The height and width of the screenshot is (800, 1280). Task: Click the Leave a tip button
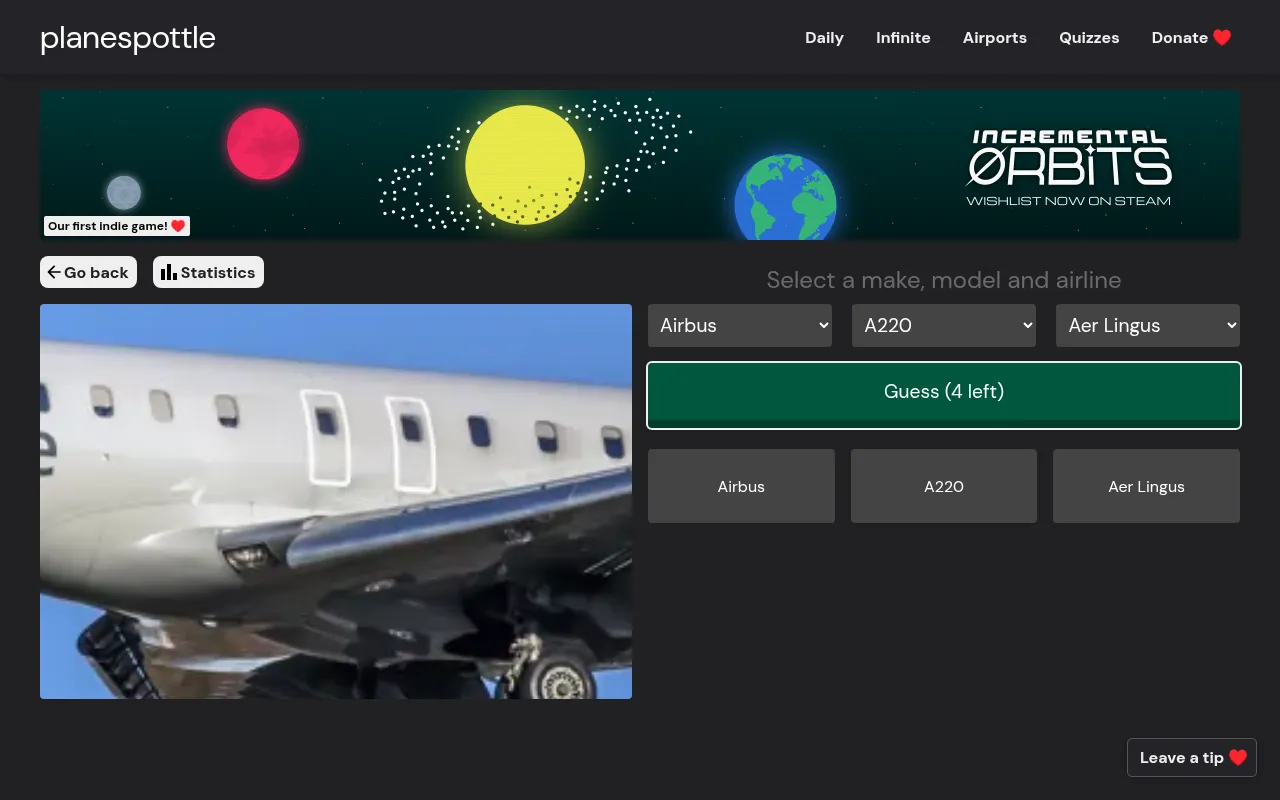1192,757
